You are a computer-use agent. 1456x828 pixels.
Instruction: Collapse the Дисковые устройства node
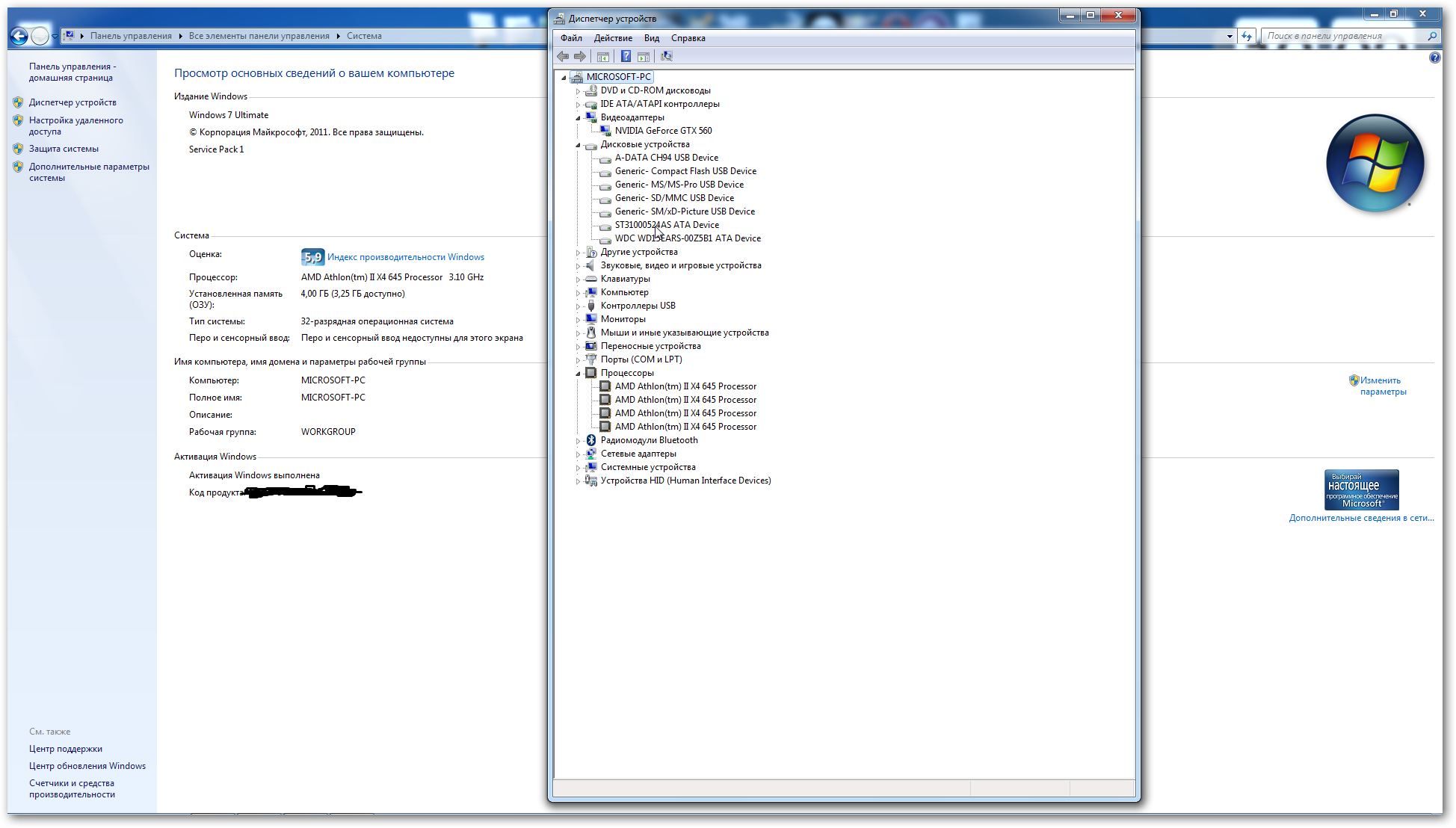(x=578, y=145)
